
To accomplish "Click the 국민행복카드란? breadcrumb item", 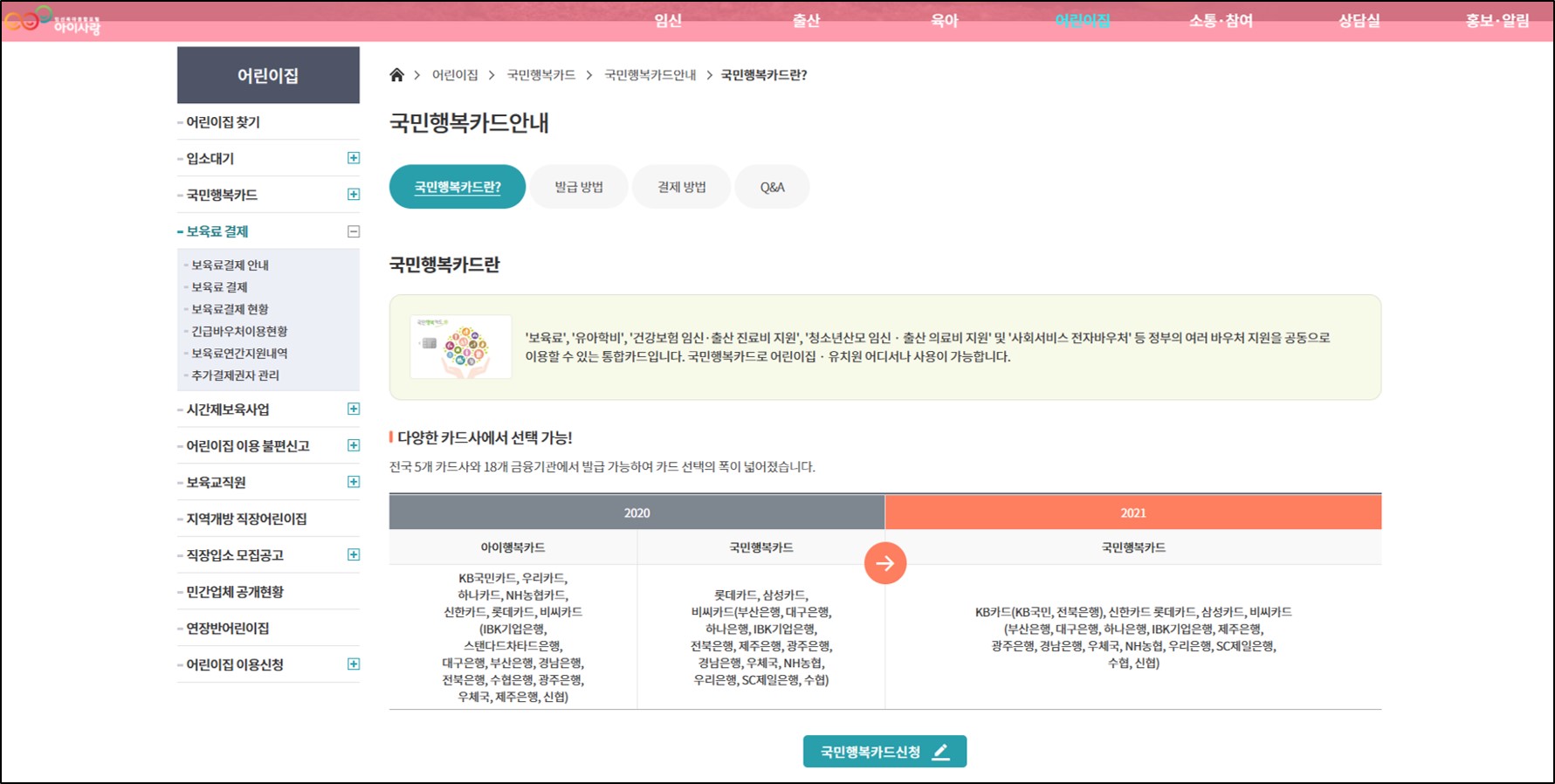I will (764, 75).
